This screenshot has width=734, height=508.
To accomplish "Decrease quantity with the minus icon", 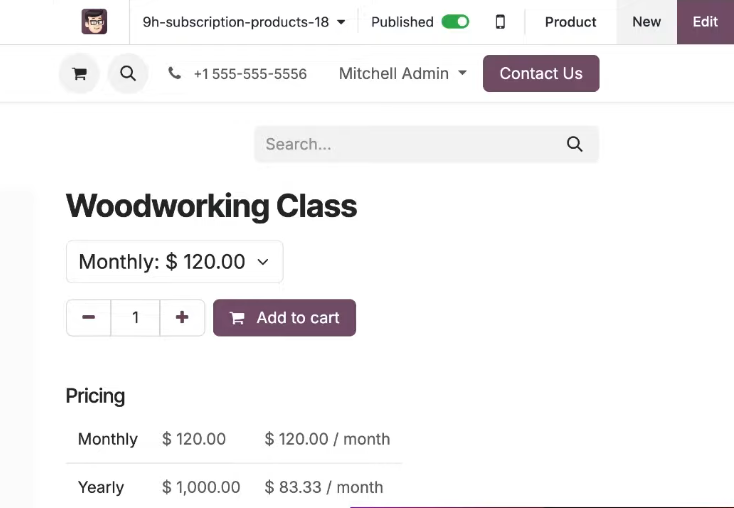I will 88,317.
